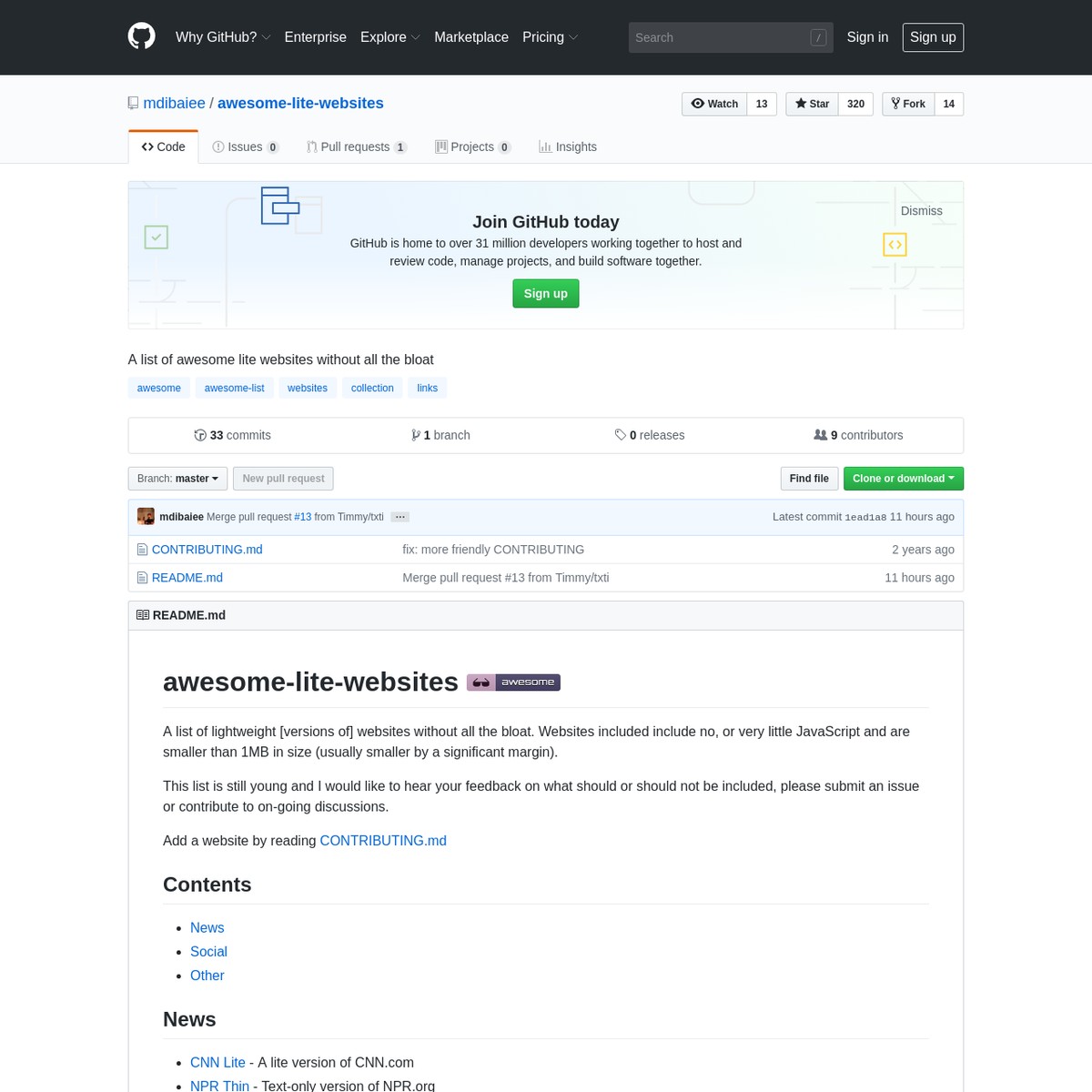The height and width of the screenshot is (1092, 1092).
Task: Click the GitHub octocat logo
Action: click(142, 37)
